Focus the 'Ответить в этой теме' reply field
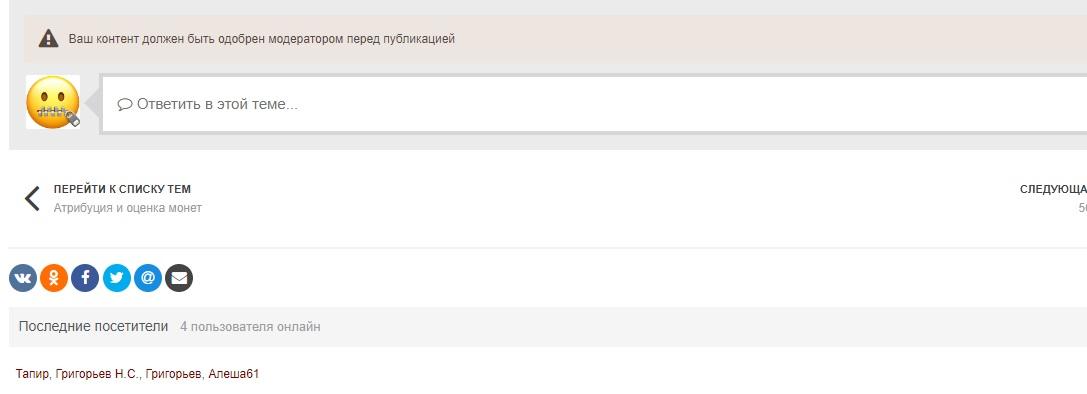This screenshot has width=1087, height=394. (x=594, y=104)
